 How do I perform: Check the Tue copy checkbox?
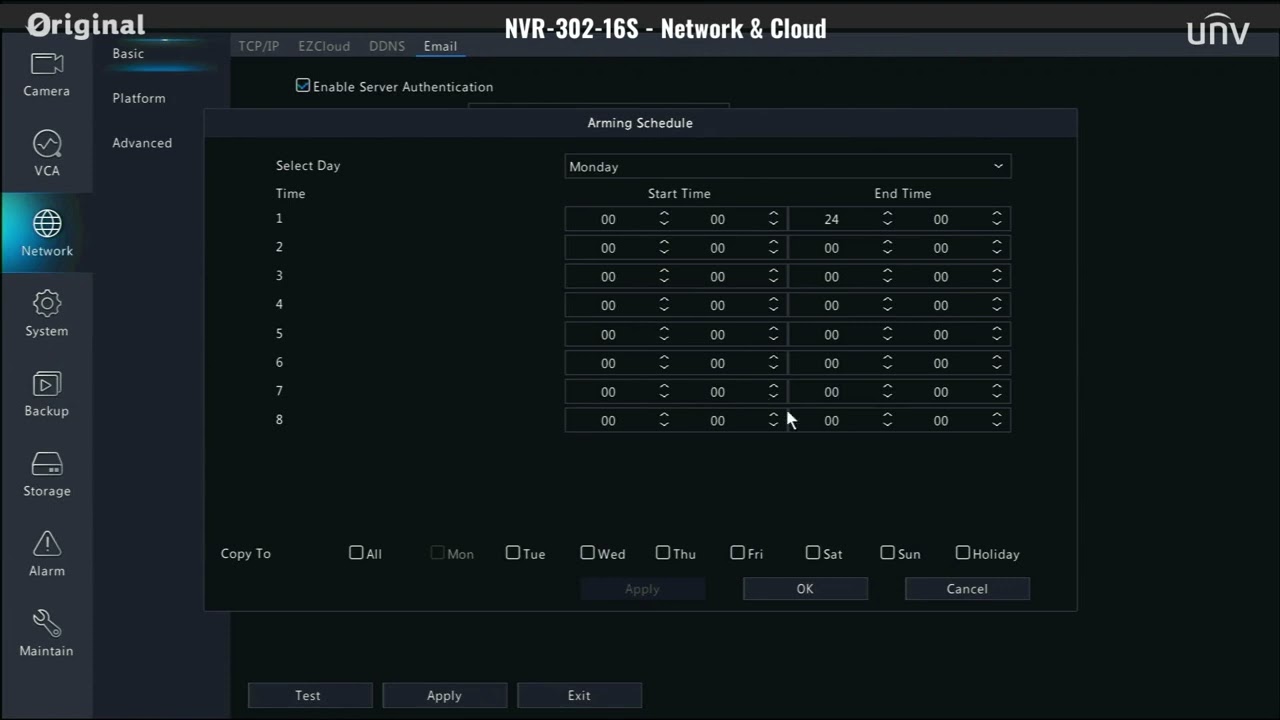point(513,553)
